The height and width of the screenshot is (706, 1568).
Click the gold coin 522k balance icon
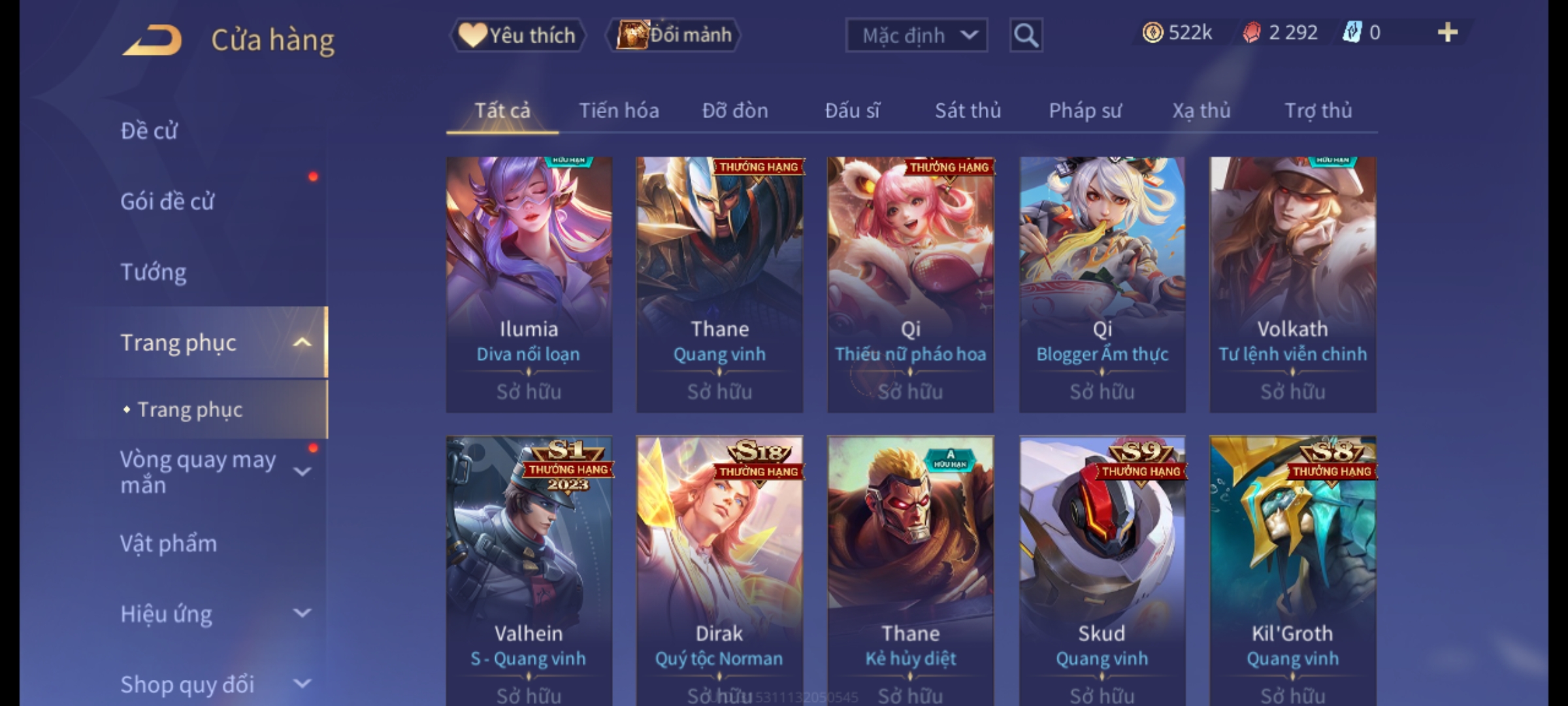tap(1152, 33)
